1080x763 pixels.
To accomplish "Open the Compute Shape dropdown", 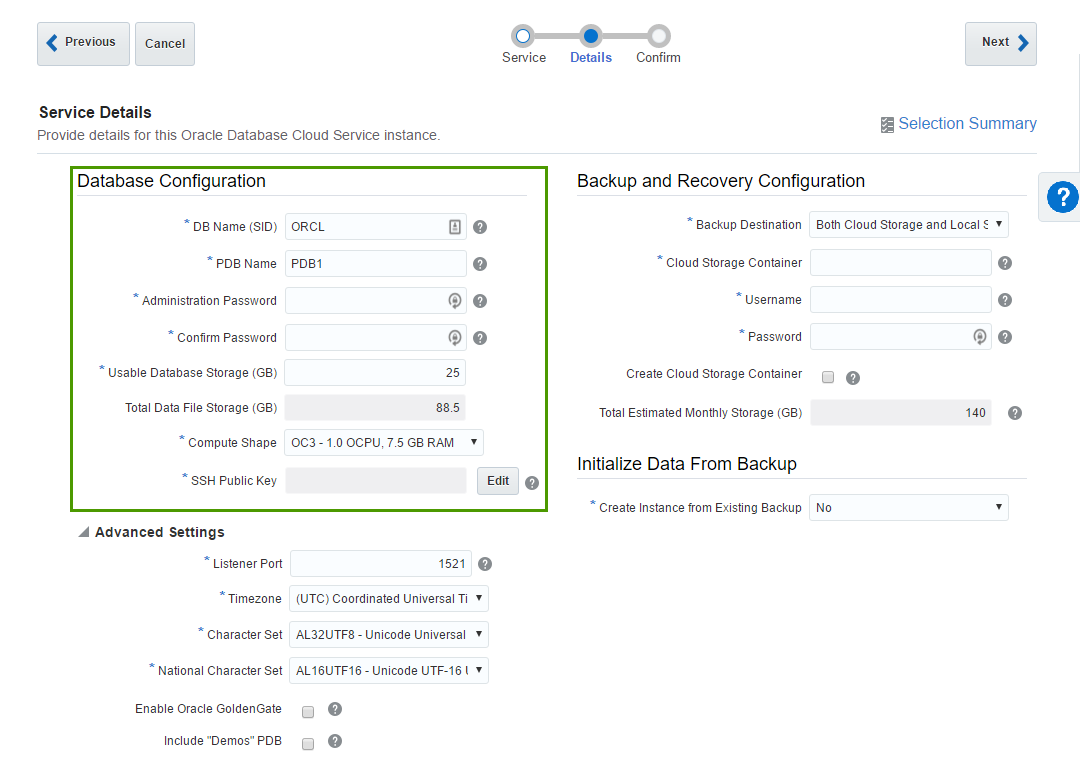I will pyautogui.click(x=384, y=443).
